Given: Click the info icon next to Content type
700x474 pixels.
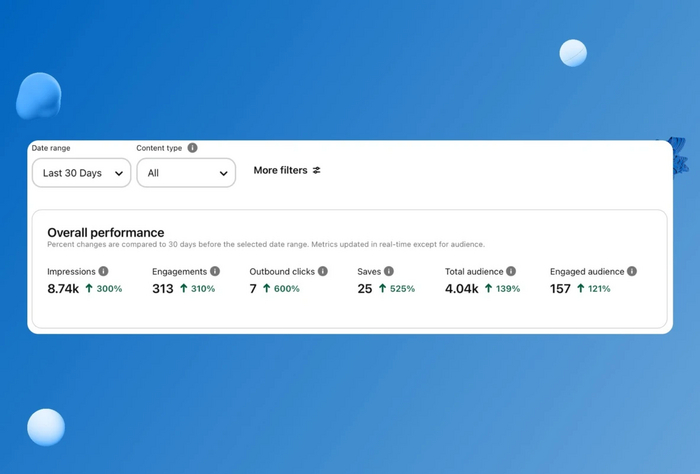Looking at the screenshot, I should (192, 148).
